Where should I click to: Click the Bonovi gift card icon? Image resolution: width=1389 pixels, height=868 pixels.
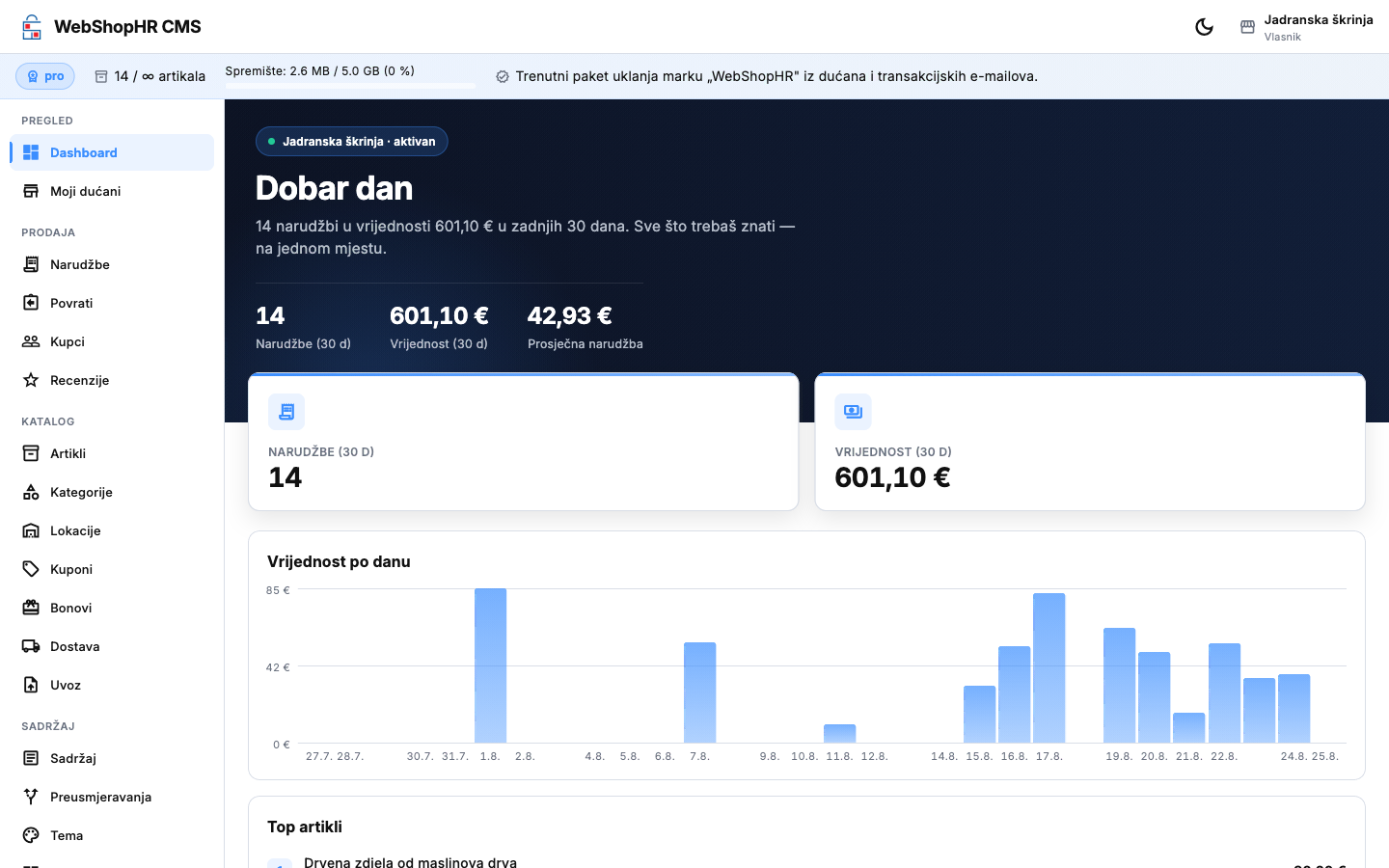(31, 608)
